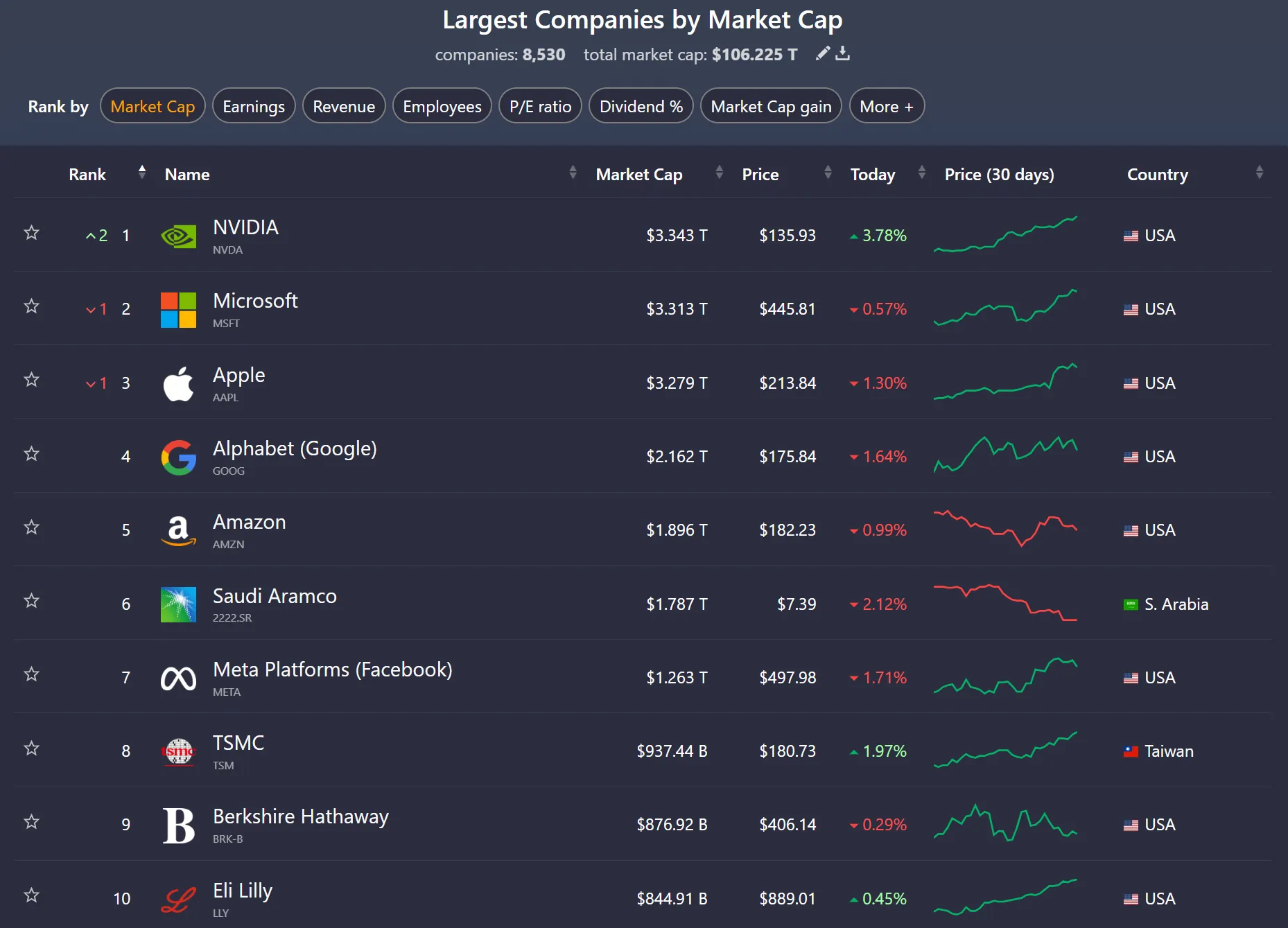Toggle the favorite star for Amazon
This screenshot has width=1288, height=928.
[31, 527]
